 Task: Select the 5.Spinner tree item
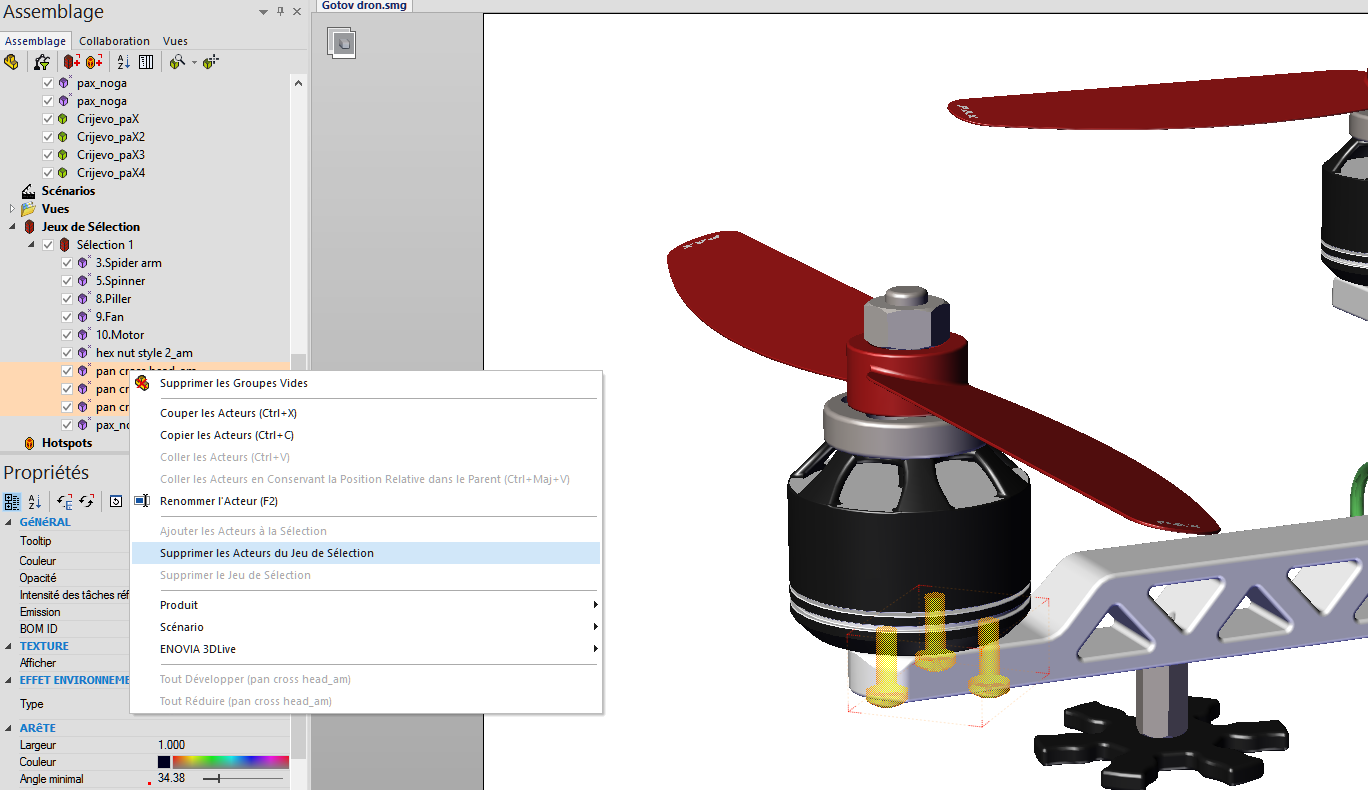(120, 281)
